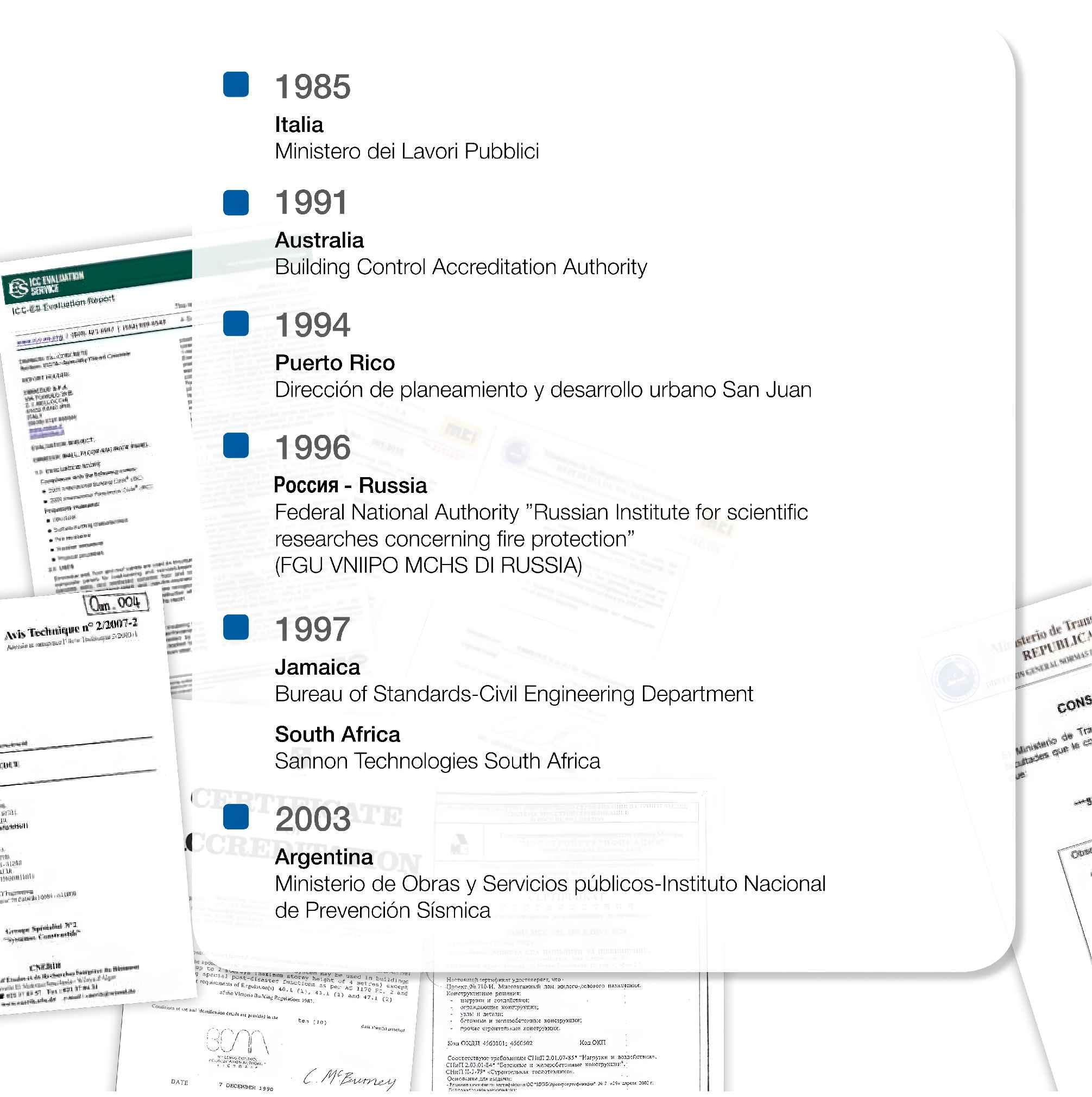The height and width of the screenshot is (1097, 1092).
Task: Select the Россия - Russia heading
Action: 350,485
